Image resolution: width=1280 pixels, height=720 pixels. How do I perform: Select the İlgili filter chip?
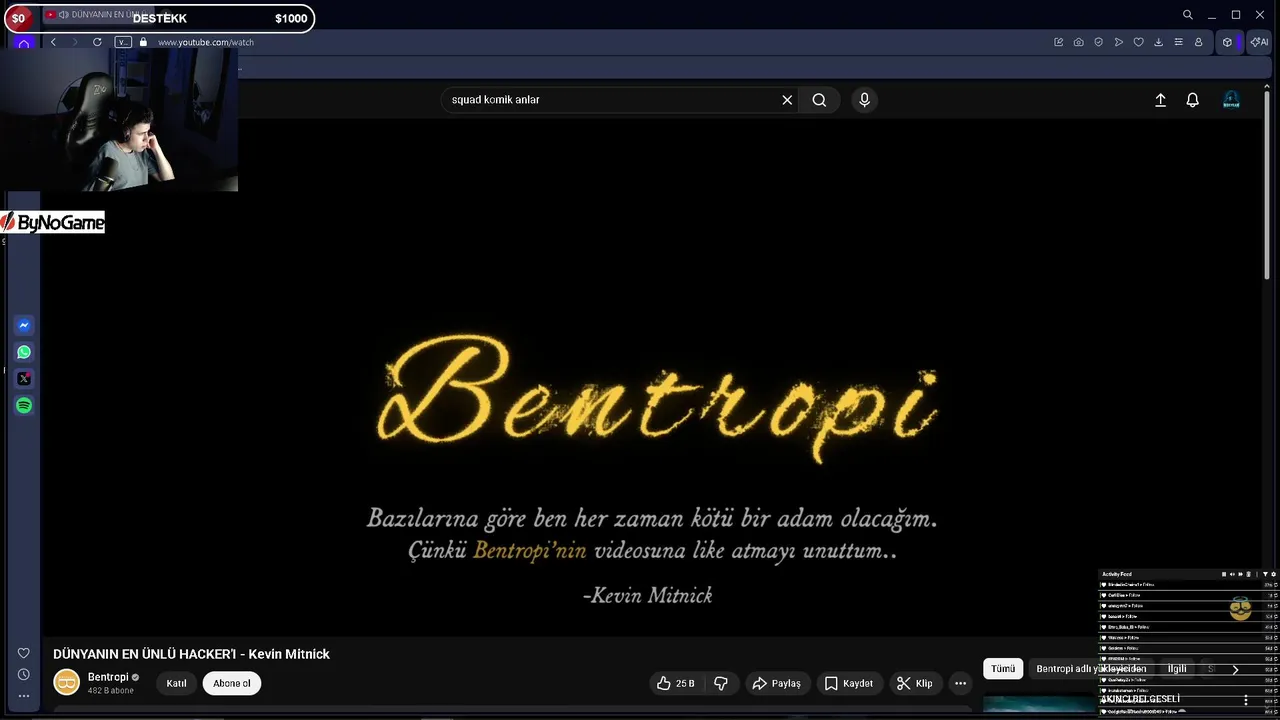(x=1177, y=669)
